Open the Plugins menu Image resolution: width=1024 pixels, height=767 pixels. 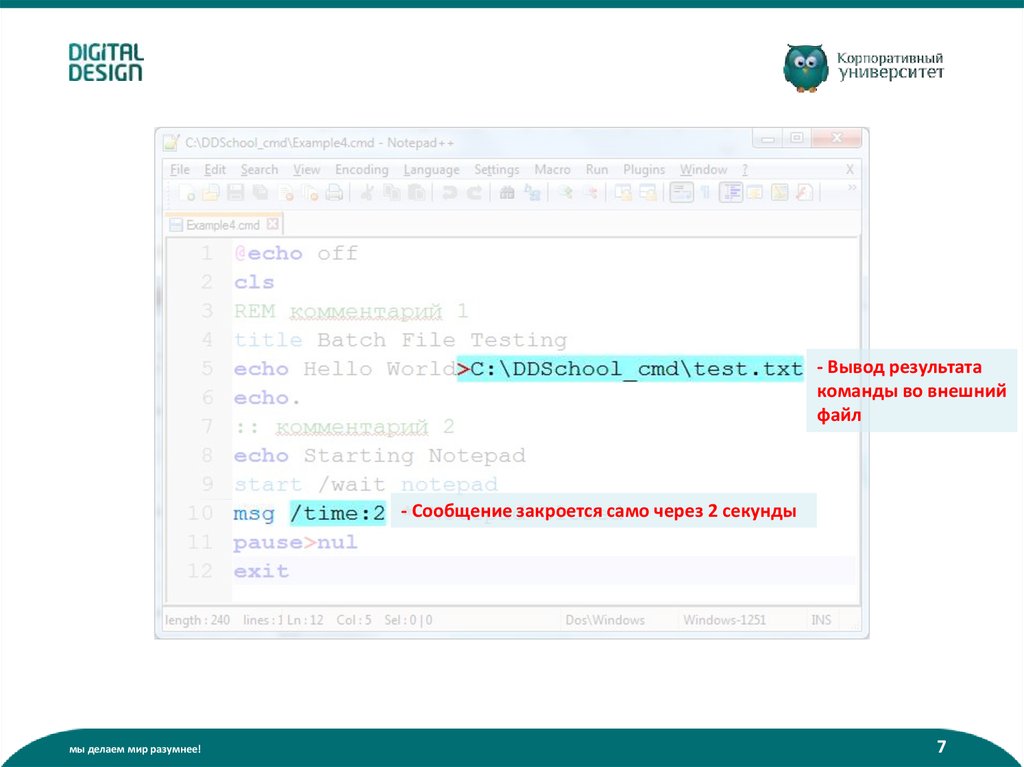(644, 170)
